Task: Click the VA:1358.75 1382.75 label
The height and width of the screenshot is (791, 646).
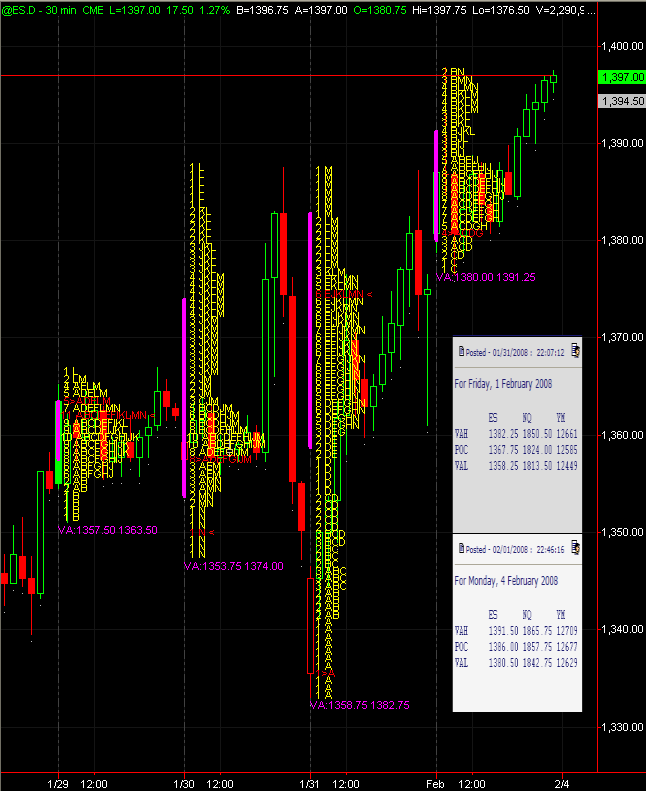Action: [x=360, y=705]
